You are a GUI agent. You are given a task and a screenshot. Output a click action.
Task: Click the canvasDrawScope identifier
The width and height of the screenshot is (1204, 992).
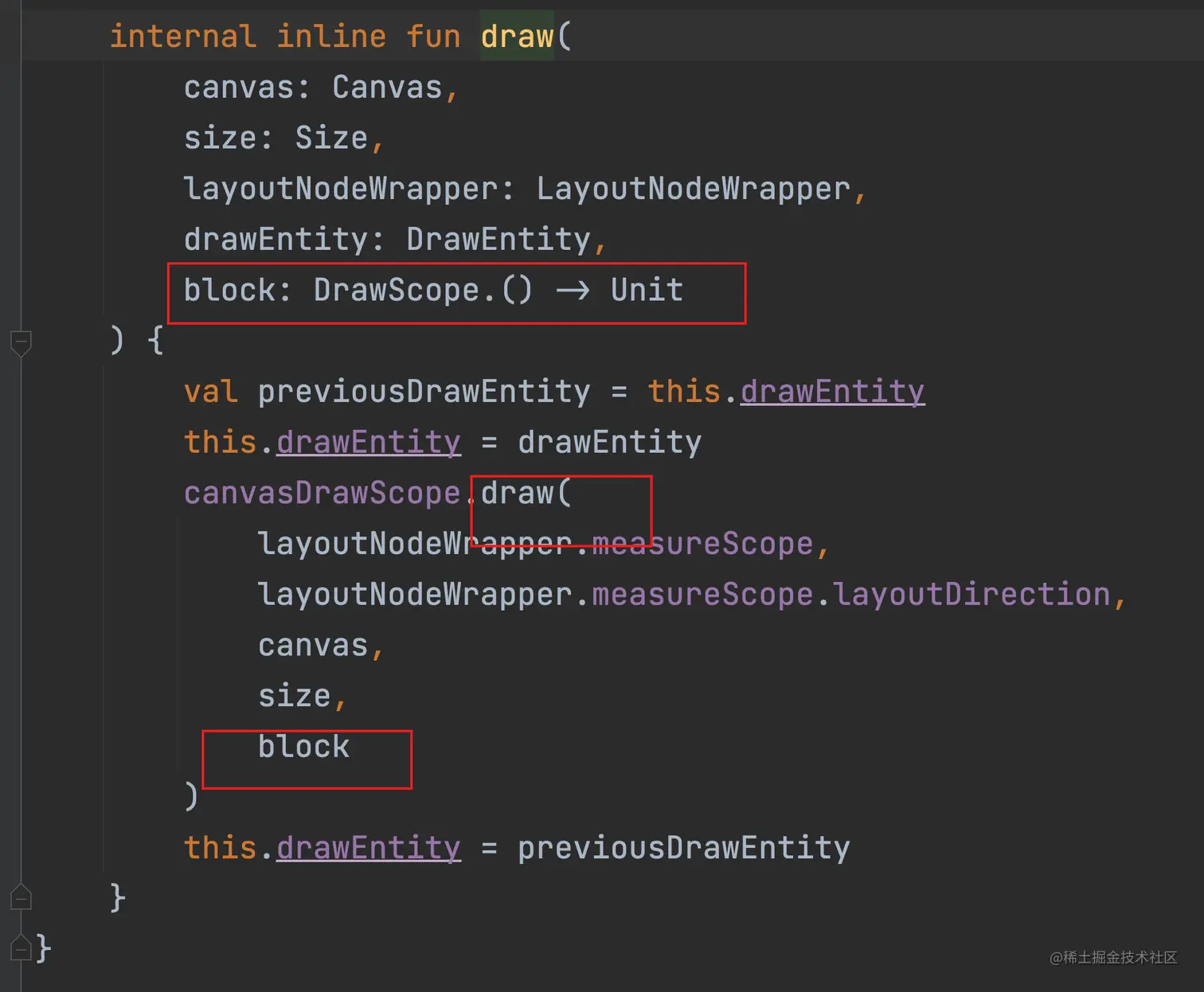pos(322,494)
